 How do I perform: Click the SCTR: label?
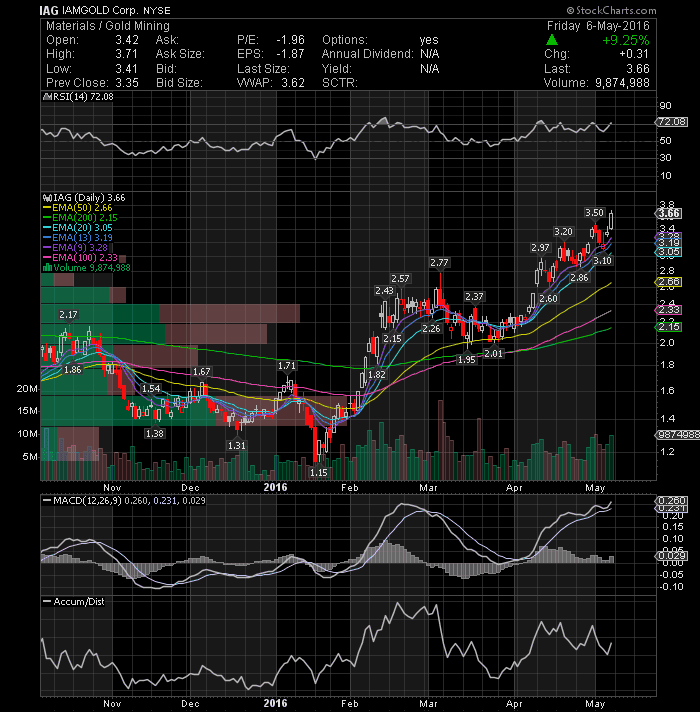click(340, 83)
